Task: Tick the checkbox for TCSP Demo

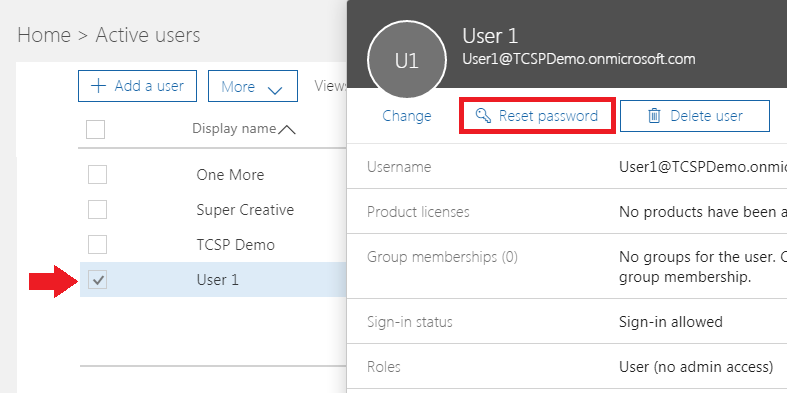Action: (97, 244)
